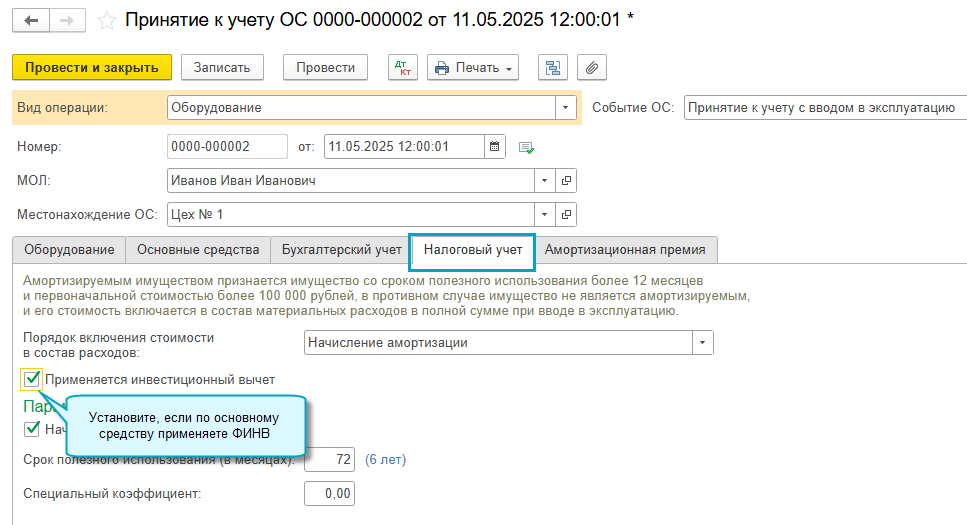The width and height of the screenshot is (967, 525).
Task: Switch to the Бухгалтерский учет tab
Action: [341, 250]
